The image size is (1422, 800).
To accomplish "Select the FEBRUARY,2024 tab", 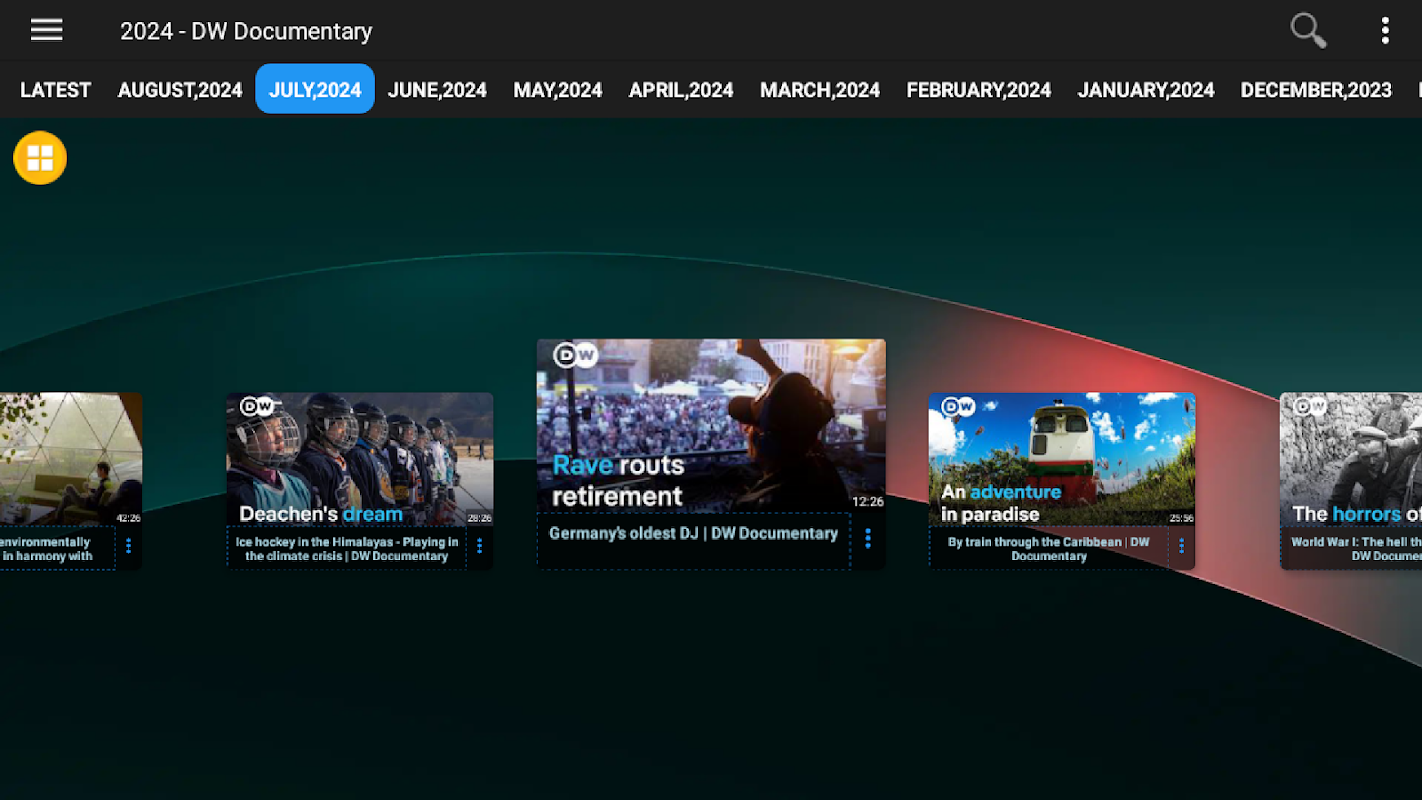I will pos(979,90).
